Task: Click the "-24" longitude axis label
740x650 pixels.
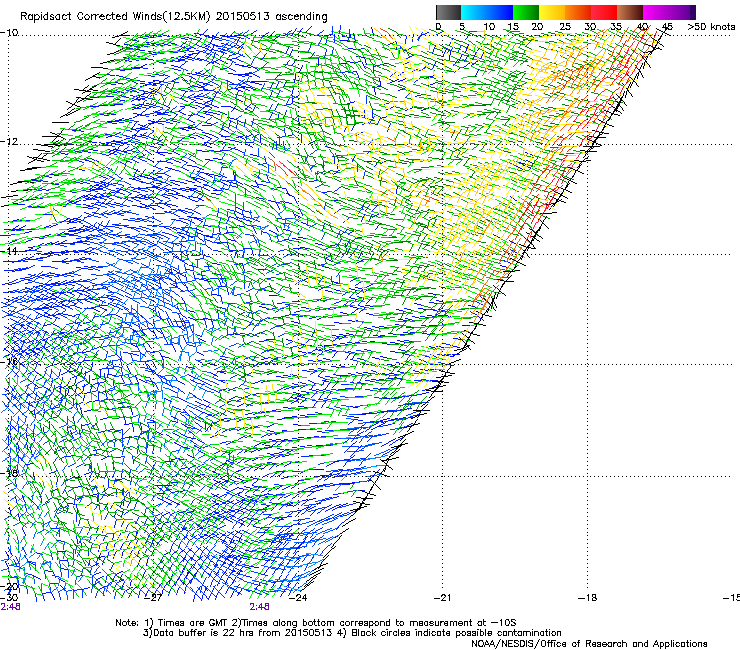Action: coord(297,598)
